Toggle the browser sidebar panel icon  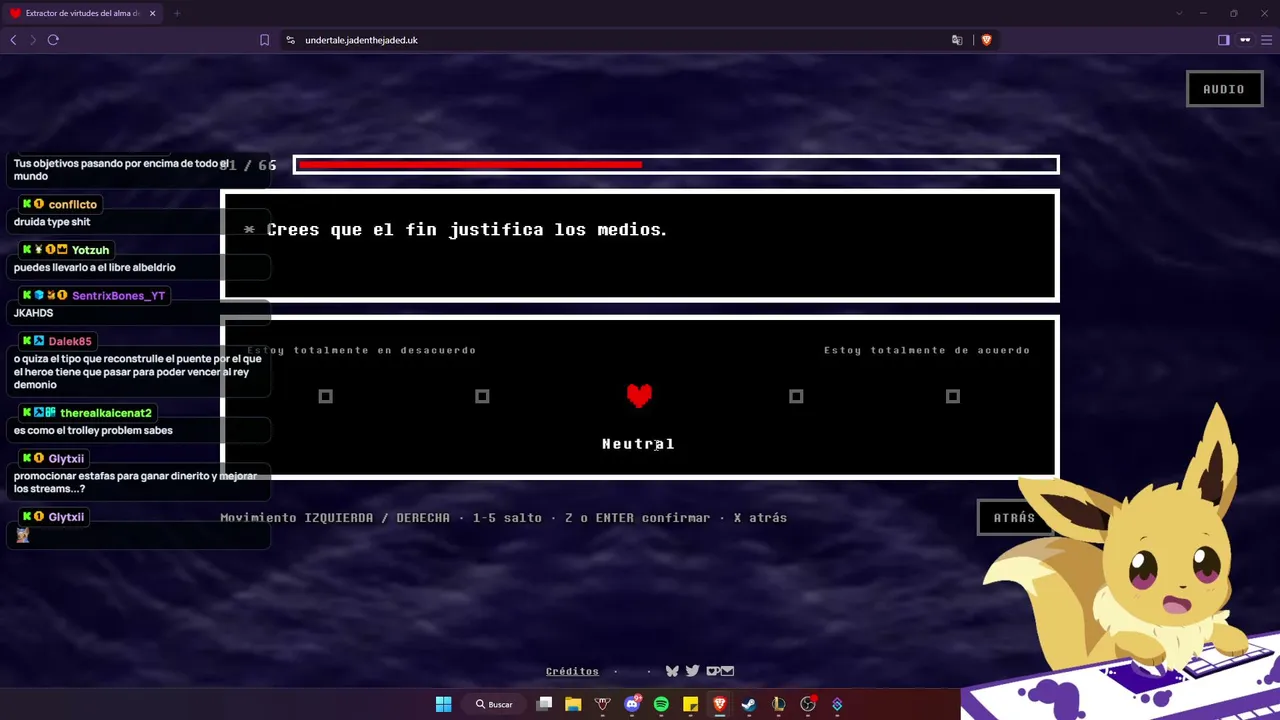[x=1223, y=40]
